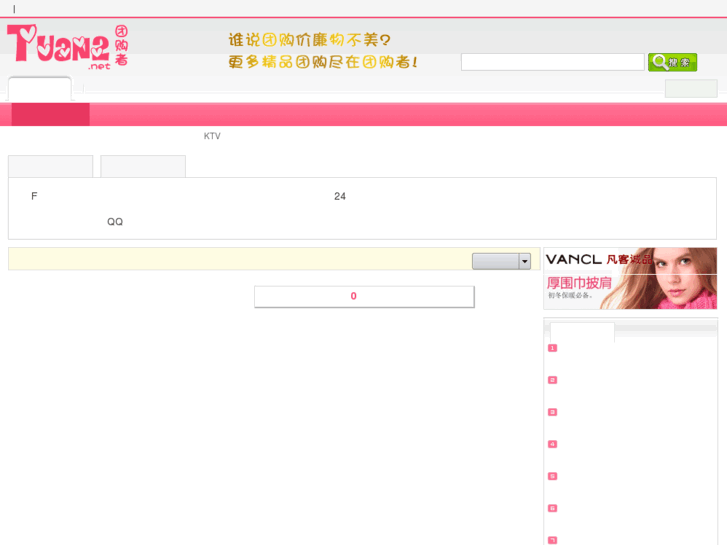Image resolution: width=727 pixels, height=545 pixels.
Task: Select the white tab below the logo
Action: [x=40, y=88]
